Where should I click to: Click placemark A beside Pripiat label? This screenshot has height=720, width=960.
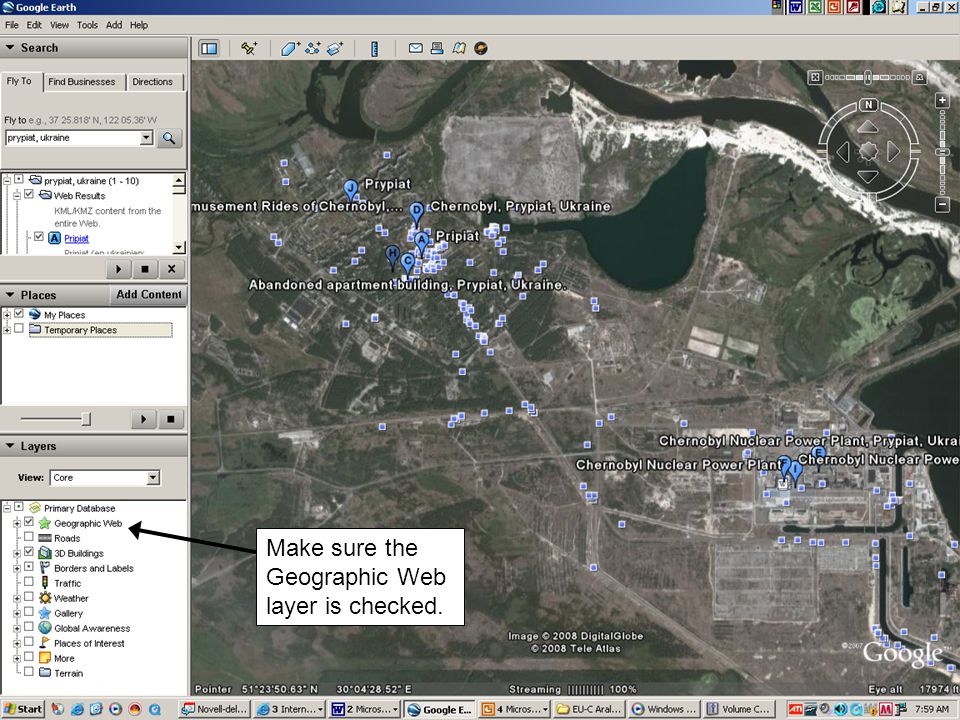(x=421, y=241)
